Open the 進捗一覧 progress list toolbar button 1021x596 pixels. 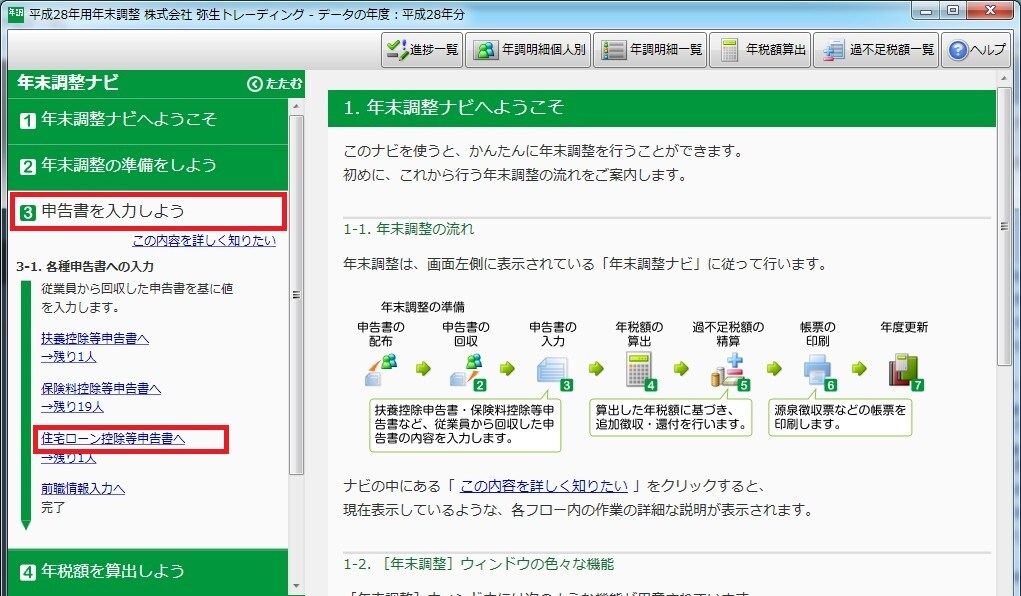(x=421, y=50)
